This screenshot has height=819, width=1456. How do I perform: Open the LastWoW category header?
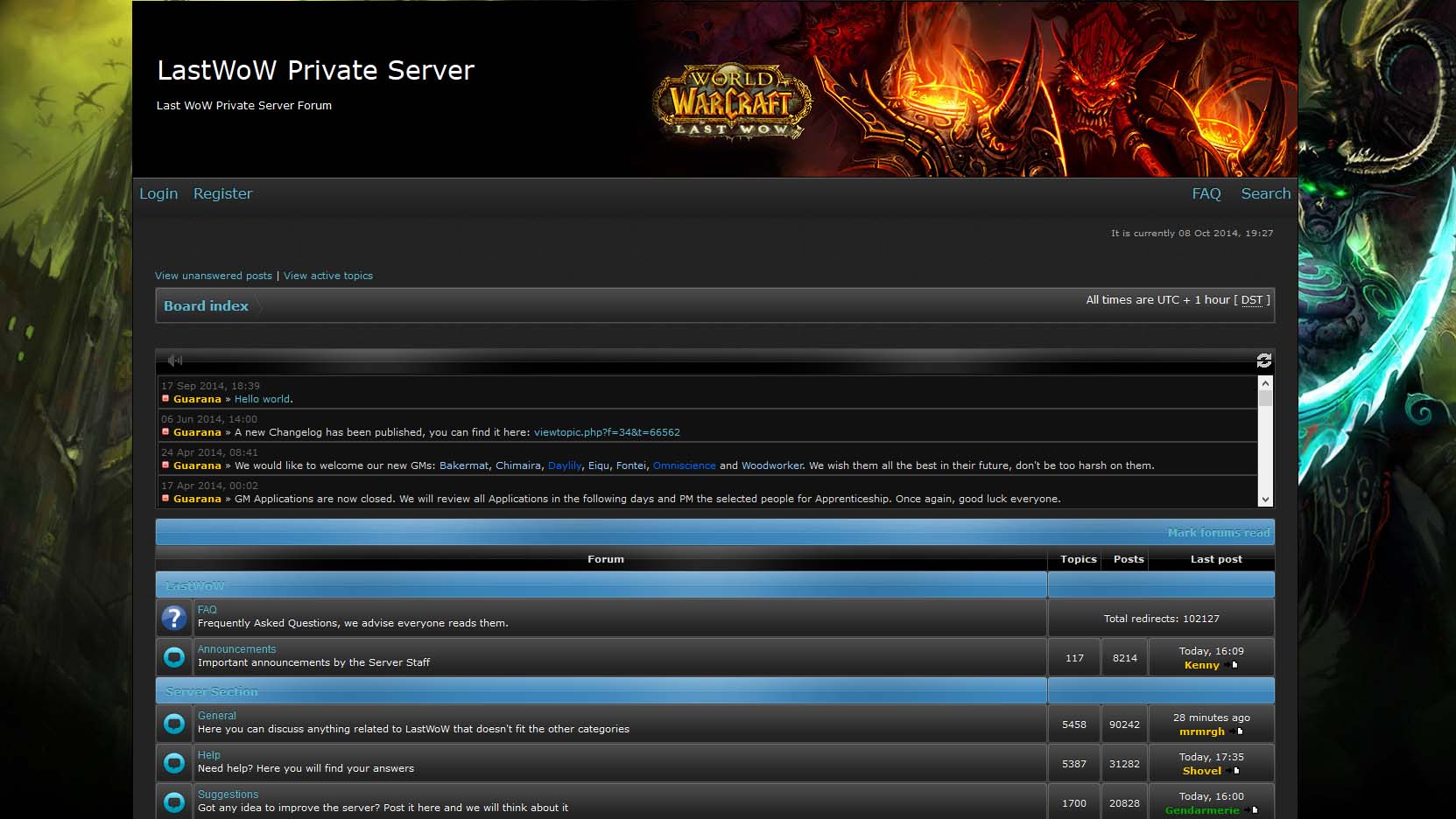(194, 585)
